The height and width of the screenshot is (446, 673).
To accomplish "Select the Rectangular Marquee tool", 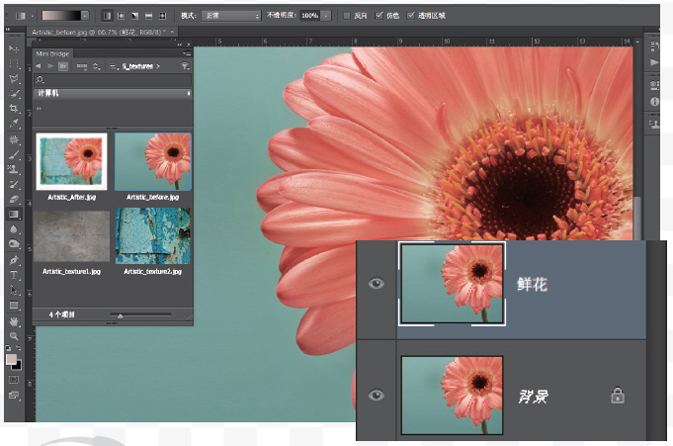I will (14, 64).
